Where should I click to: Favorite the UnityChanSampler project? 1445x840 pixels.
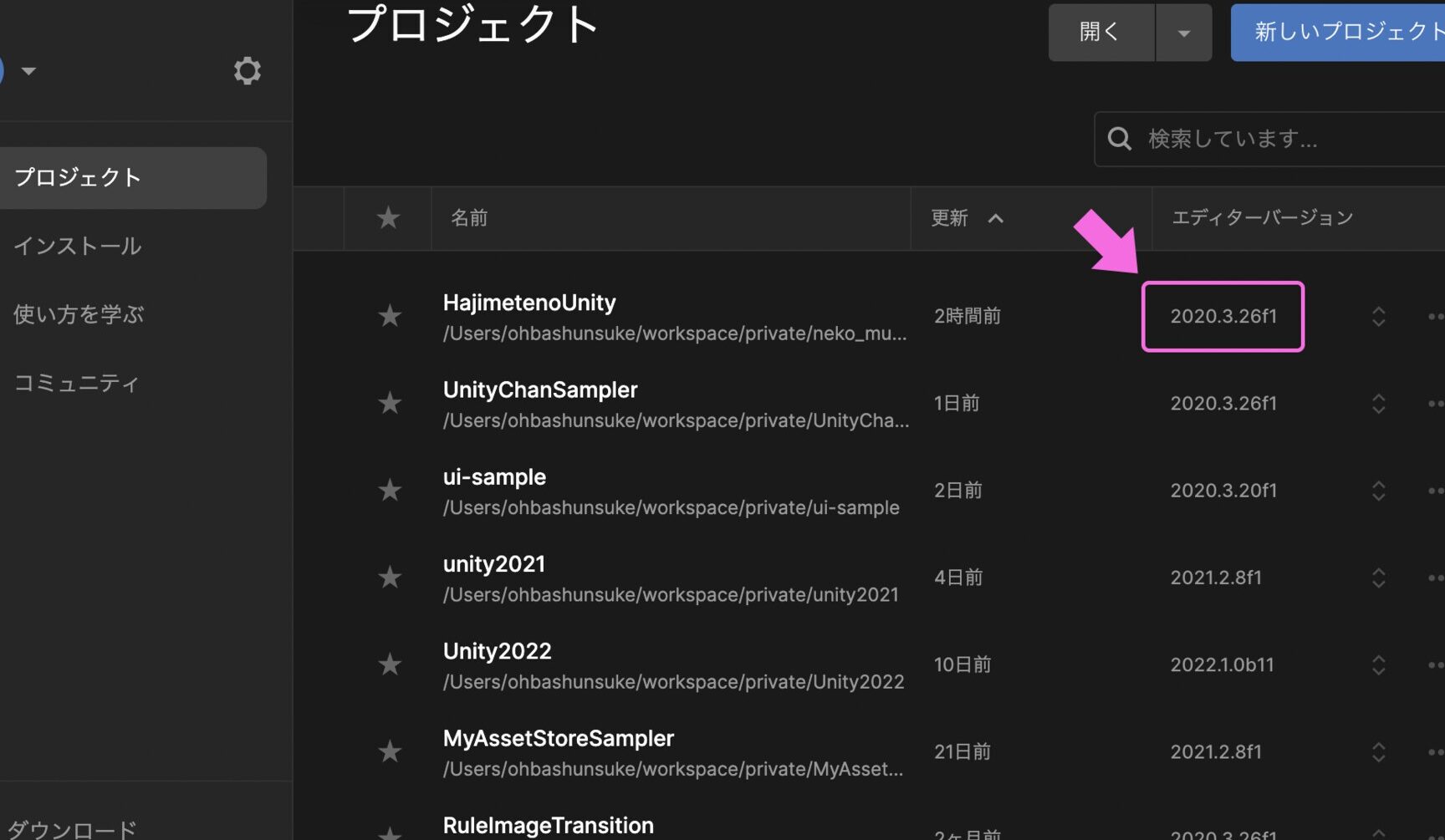click(390, 403)
